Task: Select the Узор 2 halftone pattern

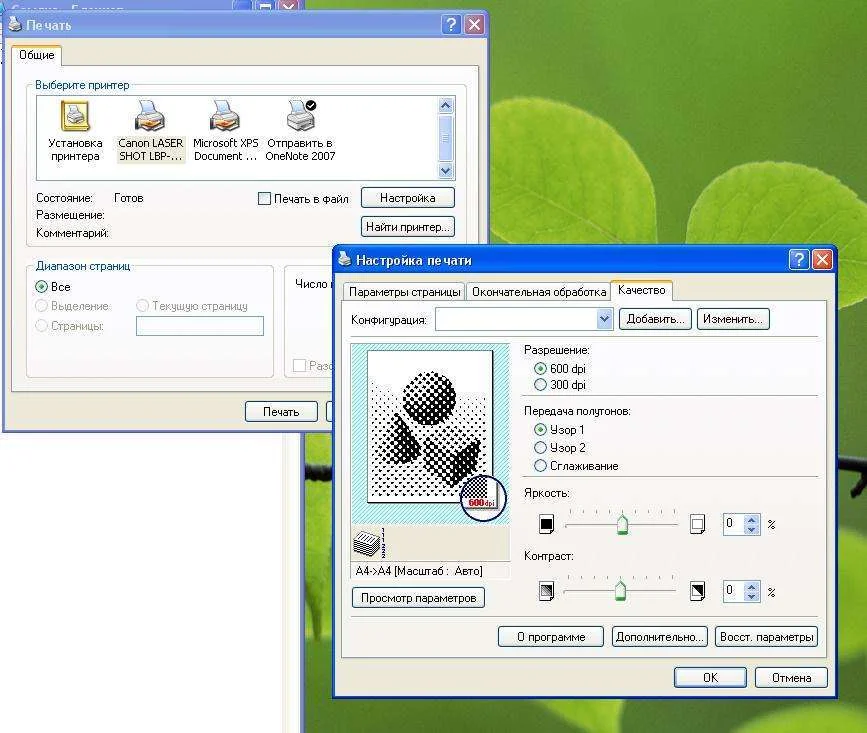Action: [x=541, y=447]
